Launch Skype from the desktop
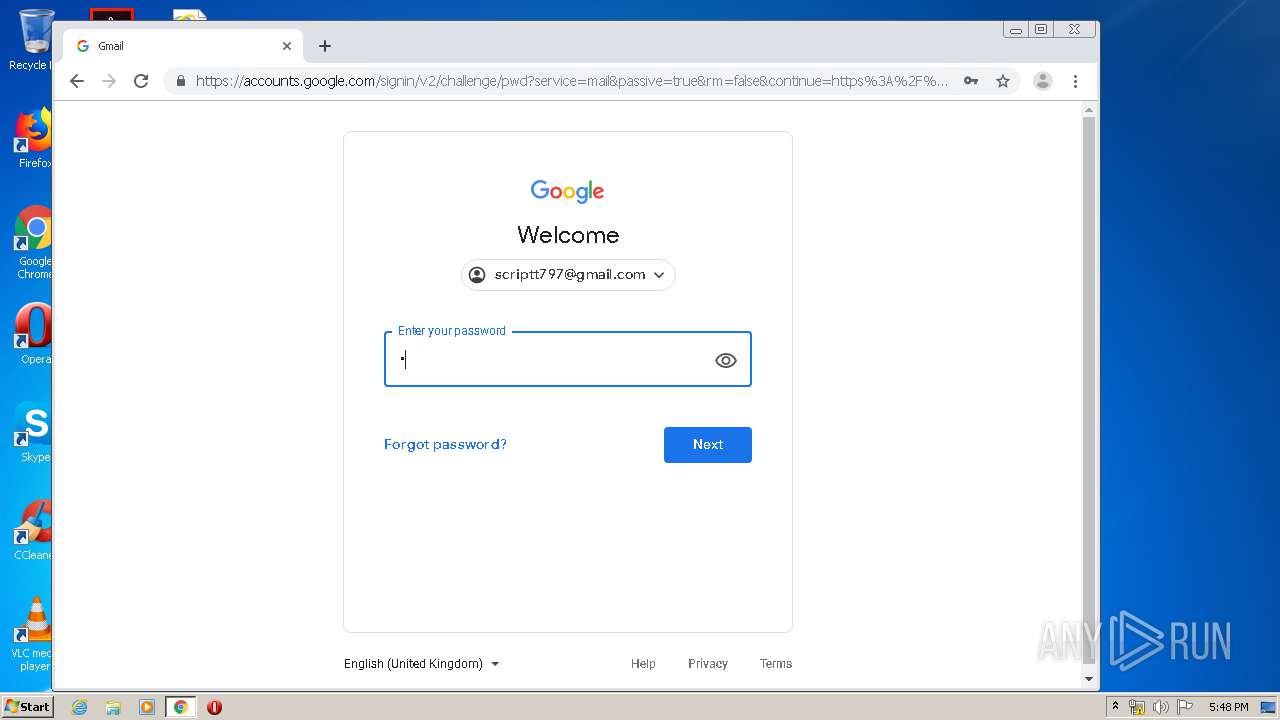1280x720 pixels. click(x=33, y=432)
